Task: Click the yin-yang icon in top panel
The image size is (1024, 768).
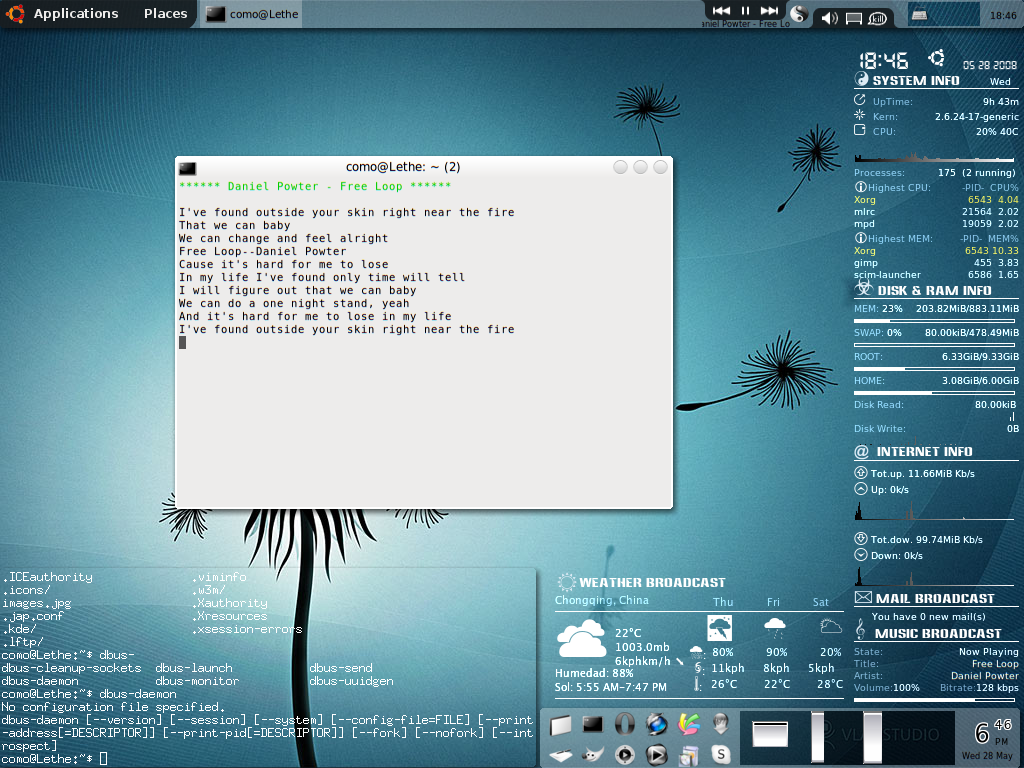Action: [798, 14]
